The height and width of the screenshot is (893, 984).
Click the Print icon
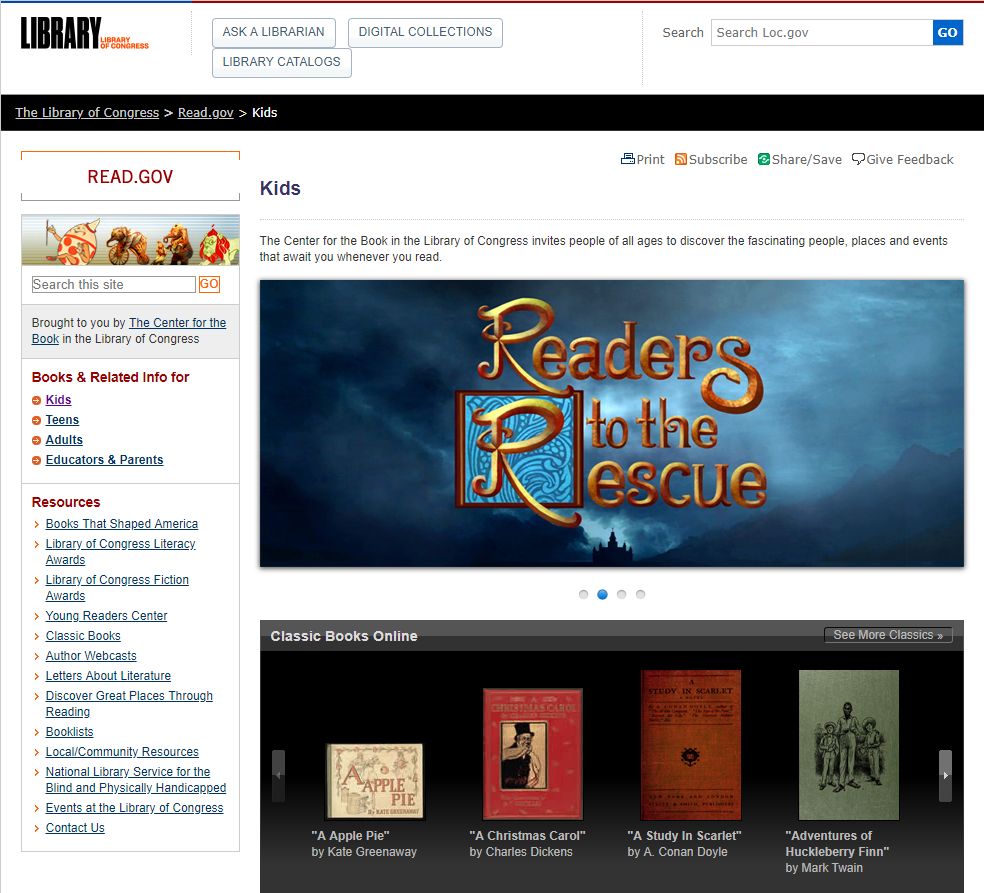628,159
